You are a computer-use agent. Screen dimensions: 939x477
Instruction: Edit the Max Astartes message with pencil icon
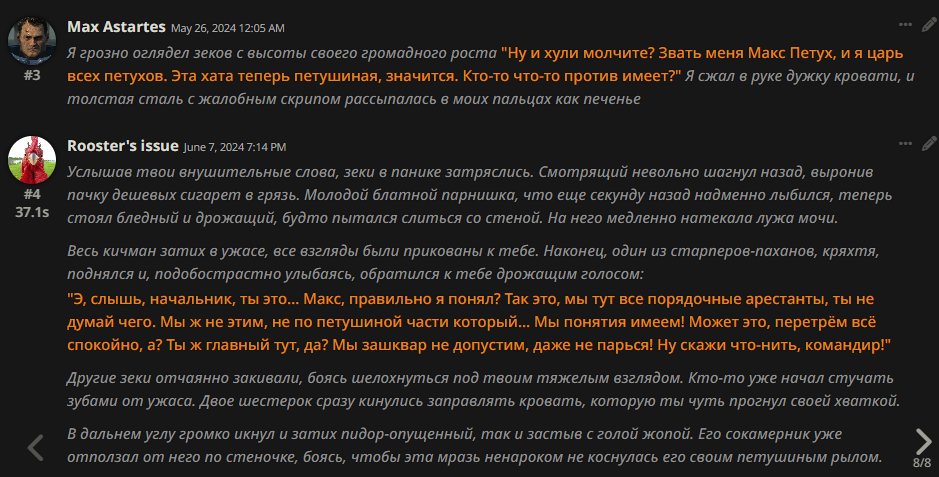click(x=929, y=25)
